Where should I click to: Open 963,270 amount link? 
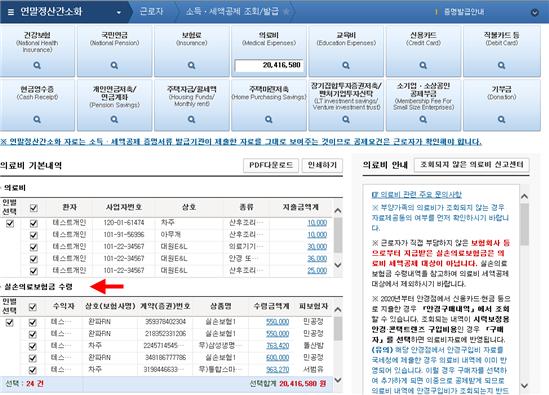click(x=277, y=370)
